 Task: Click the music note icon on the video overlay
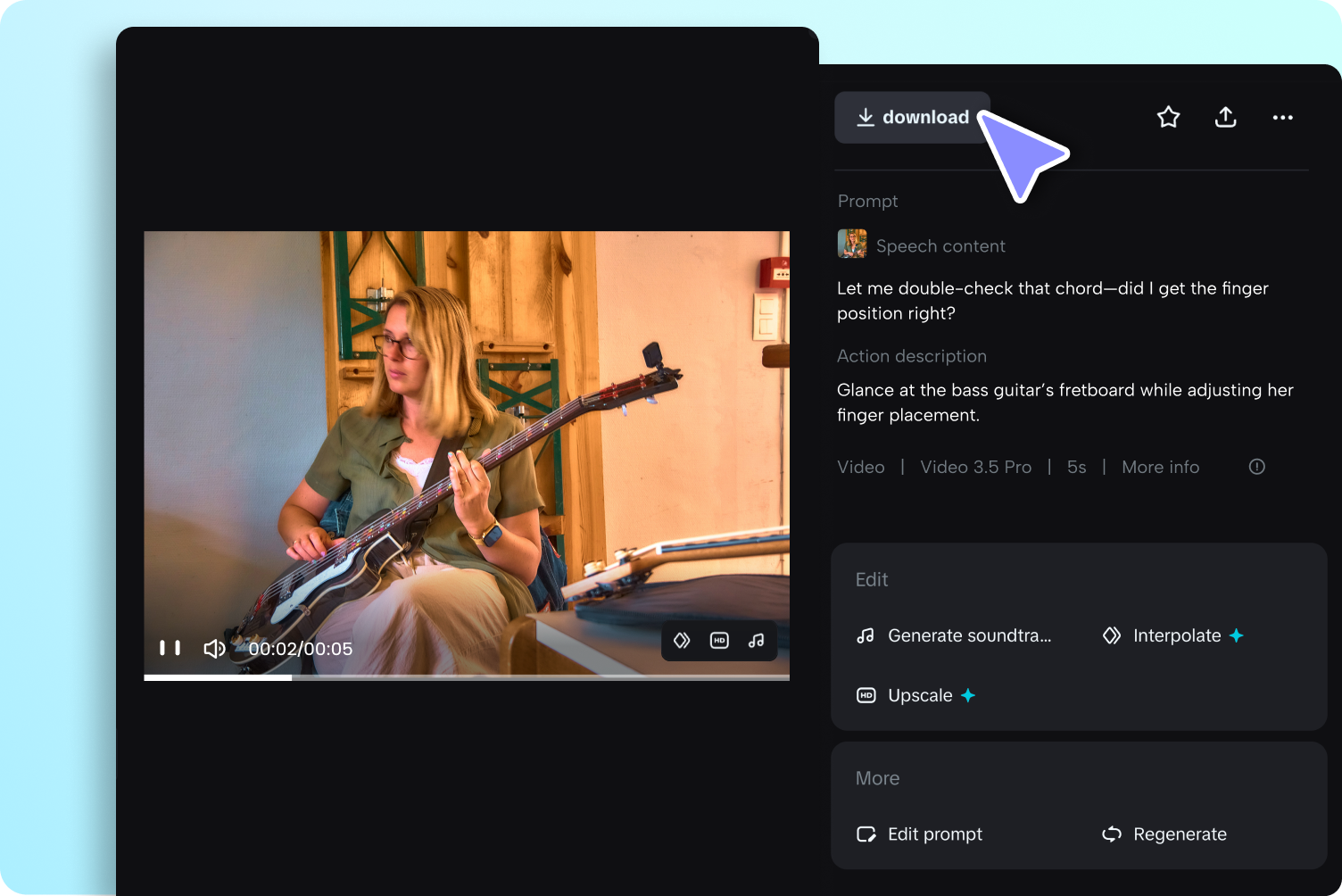tap(757, 641)
